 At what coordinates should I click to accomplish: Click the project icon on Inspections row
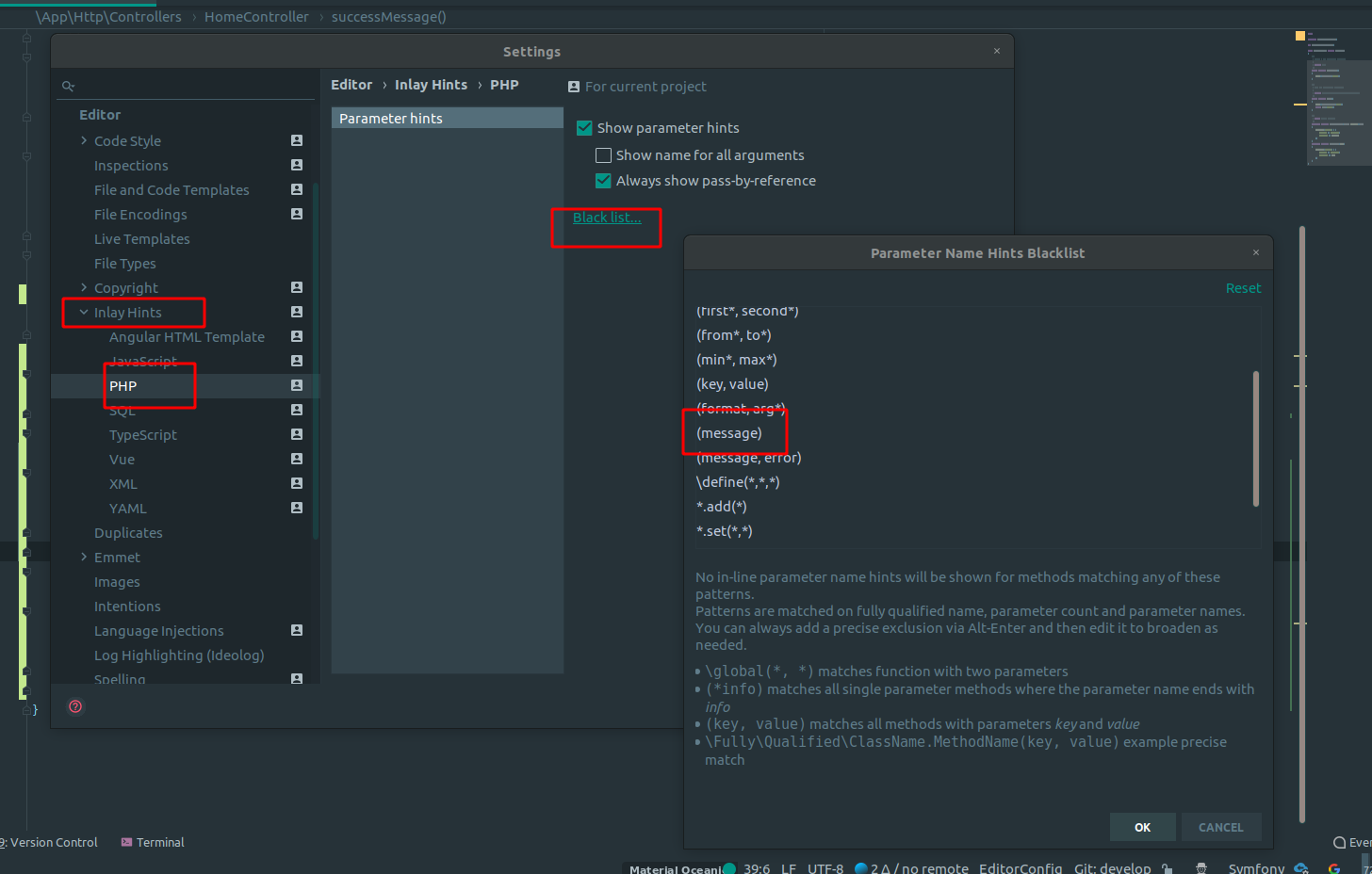(297, 165)
